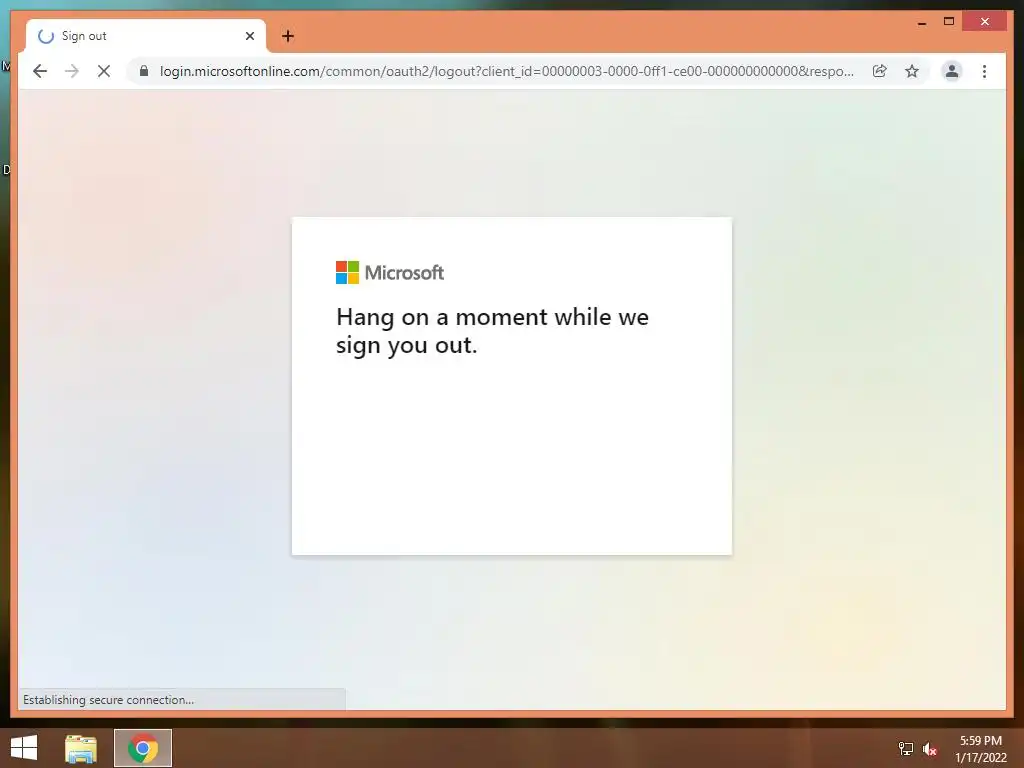The width and height of the screenshot is (1024, 768).
Task: Go back with the browser back arrow
Action: tap(40, 71)
